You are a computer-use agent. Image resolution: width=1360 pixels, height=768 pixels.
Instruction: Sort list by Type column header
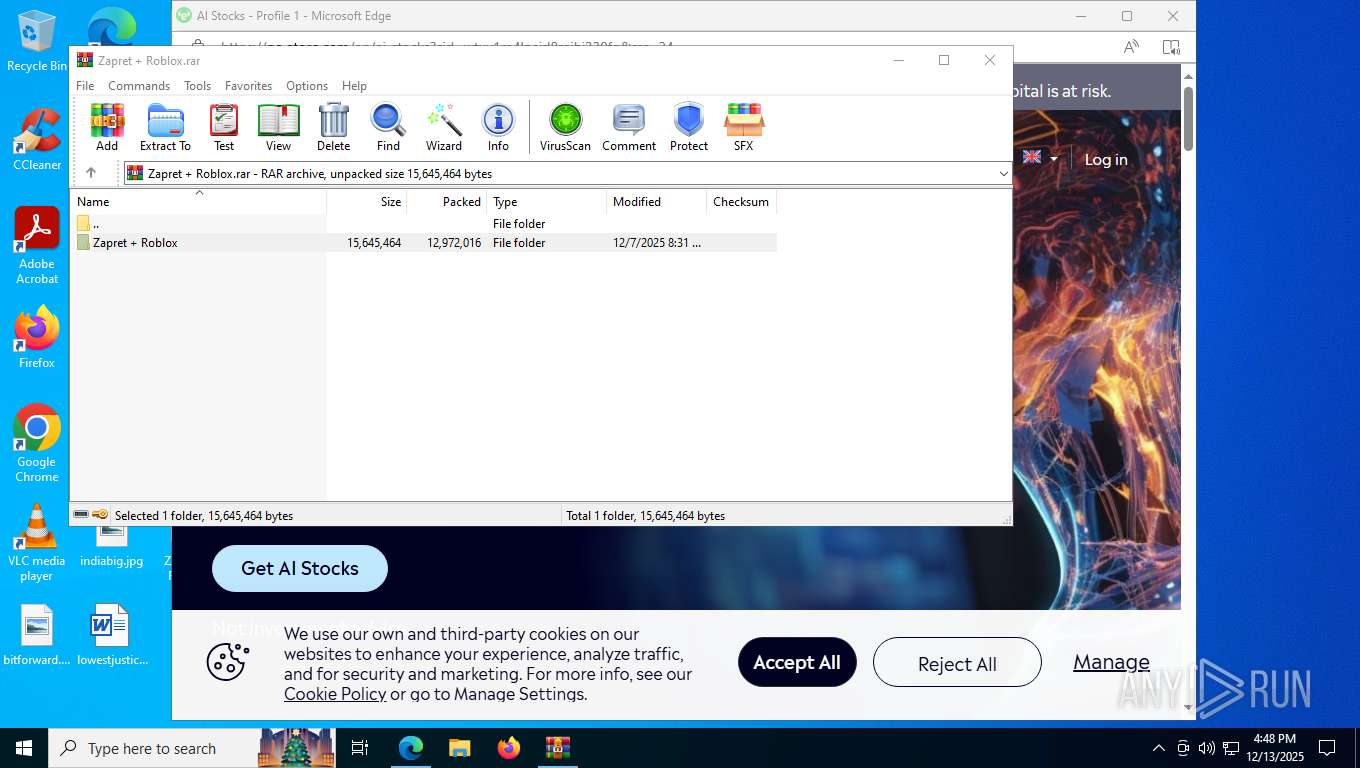click(547, 202)
